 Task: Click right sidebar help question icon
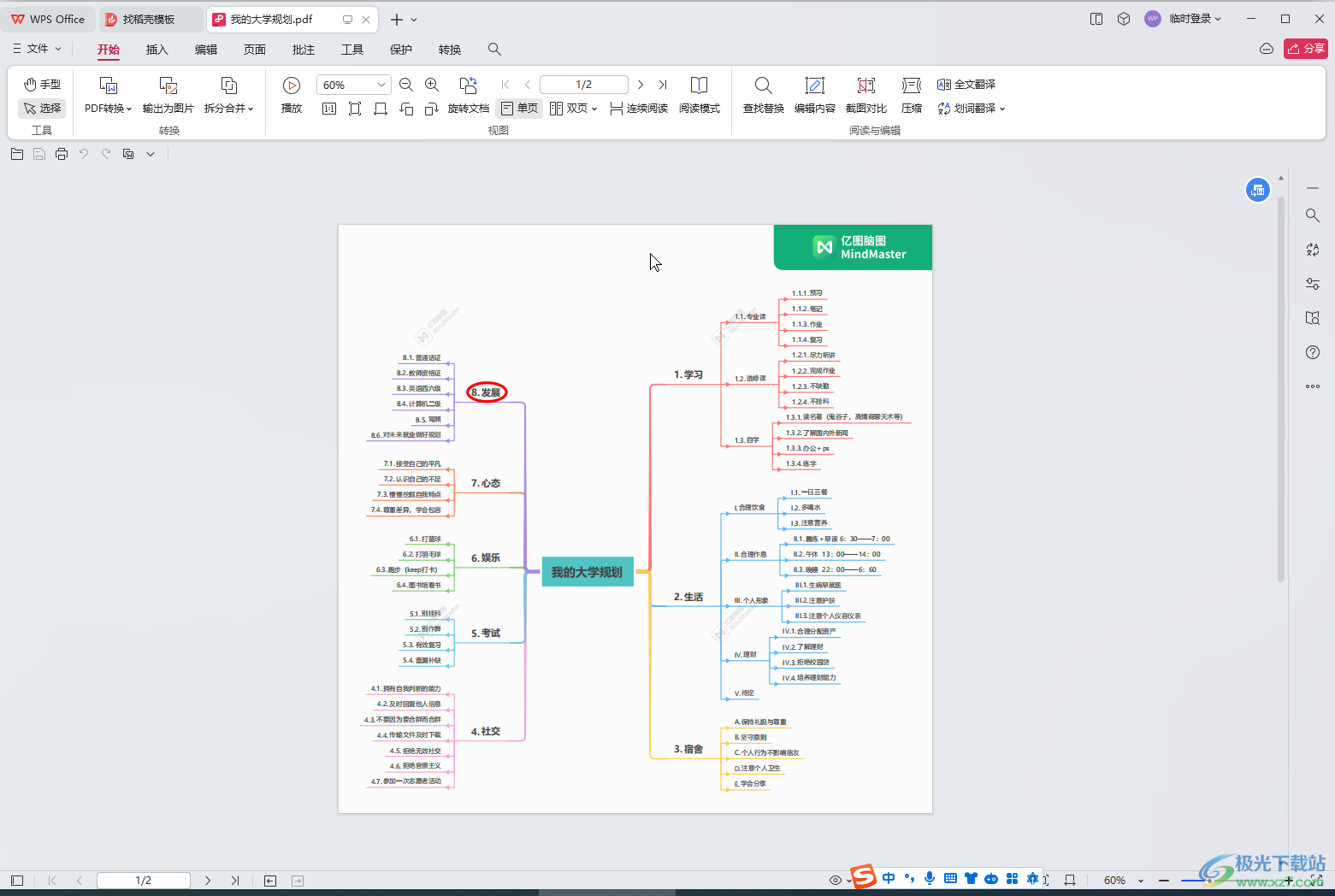[1313, 352]
